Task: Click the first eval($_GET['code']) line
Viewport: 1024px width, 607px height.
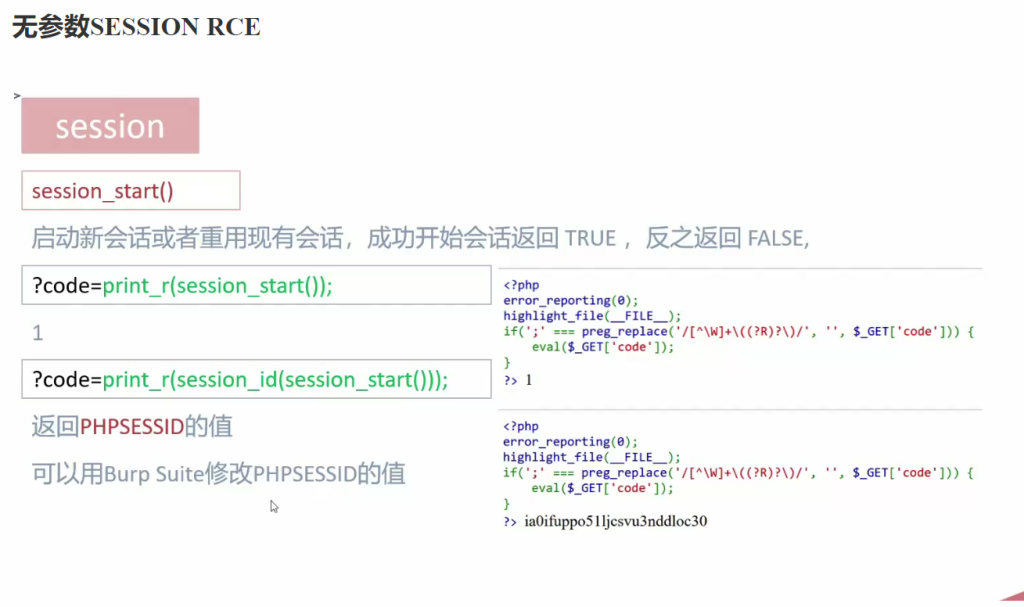Action: (x=602, y=347)
